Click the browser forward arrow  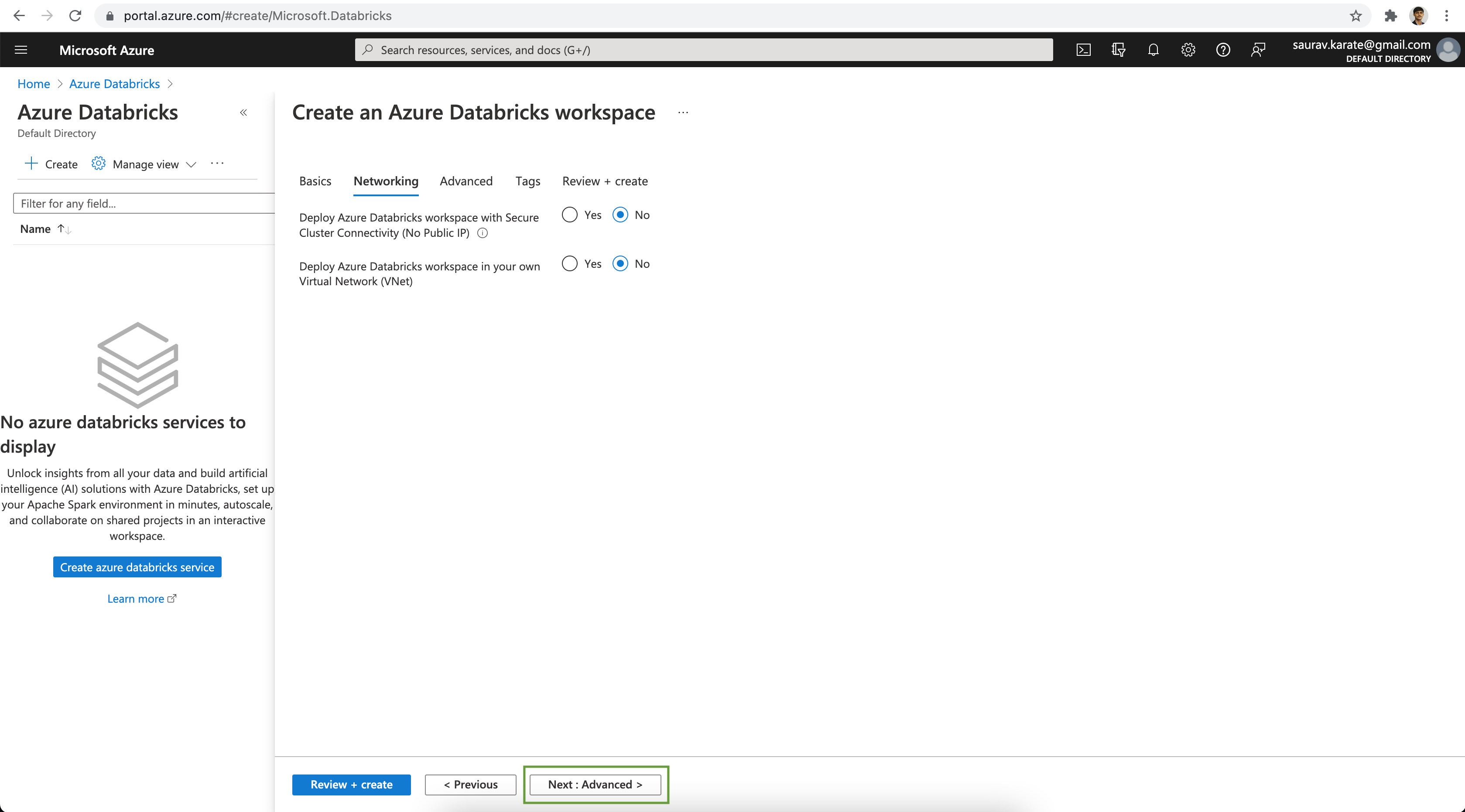coord(47,16)
